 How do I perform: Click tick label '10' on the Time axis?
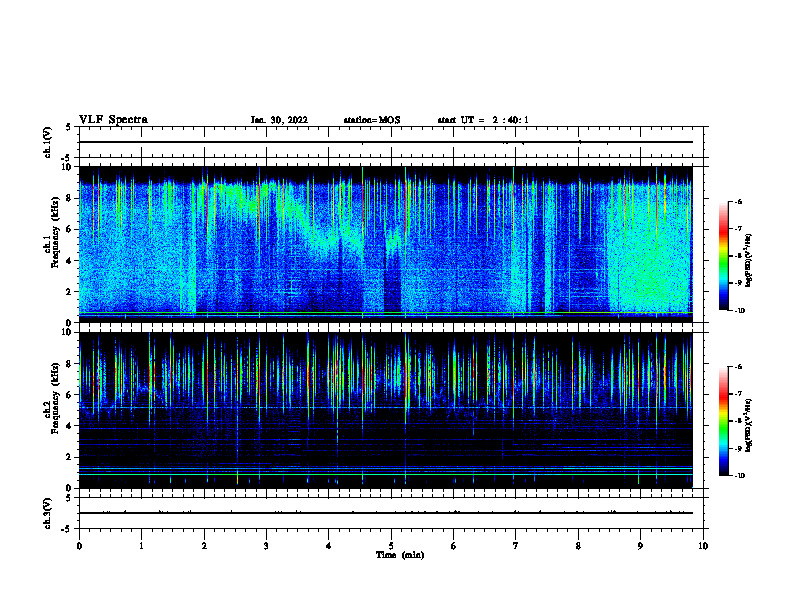tap(703, 546)
